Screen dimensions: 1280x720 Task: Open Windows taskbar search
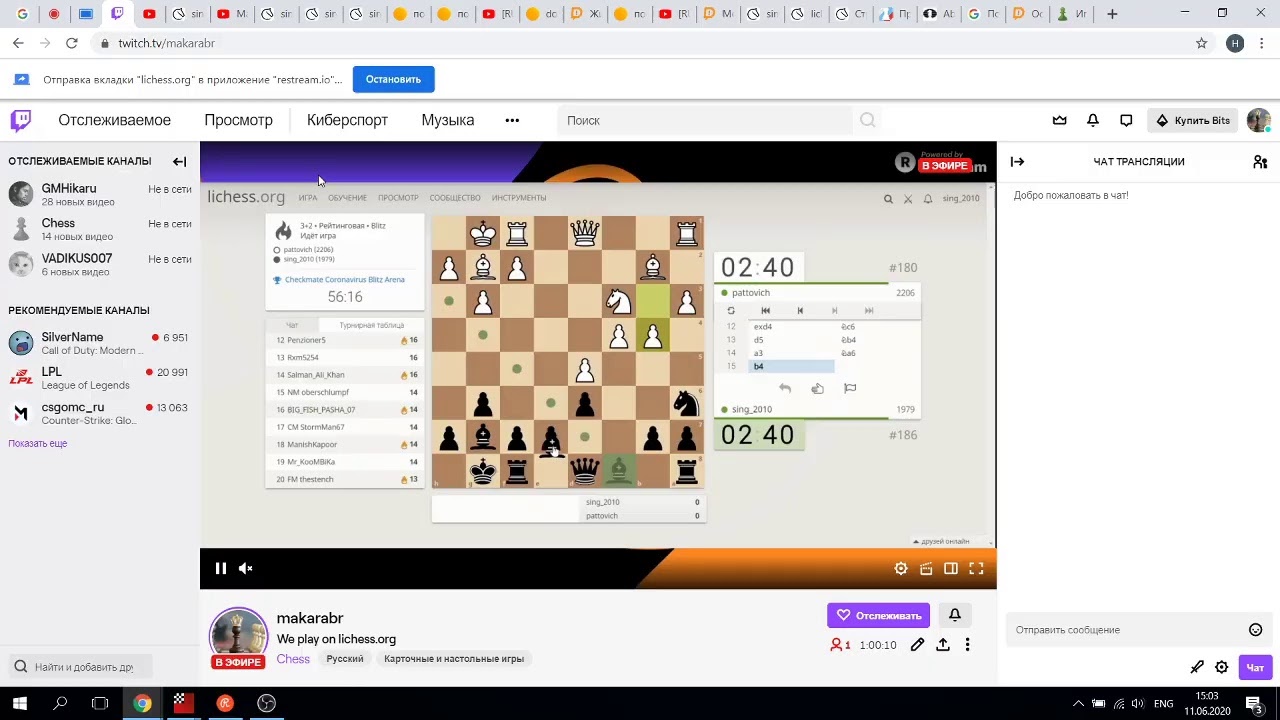[x=60, y=703]
